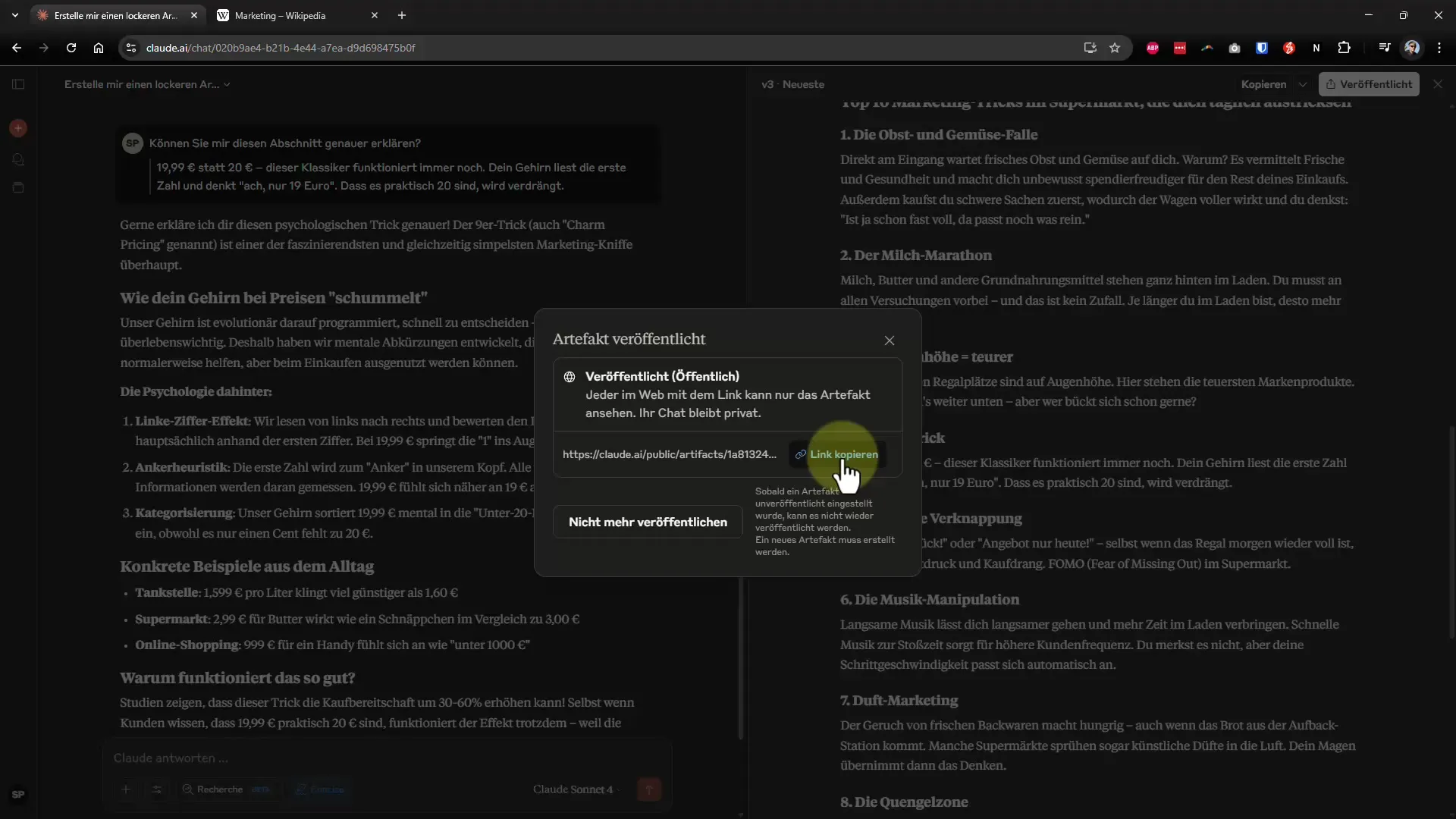Open the media control icon in toolbar
Viewport: 1456px width, 819px height.
coord(1385,48)
